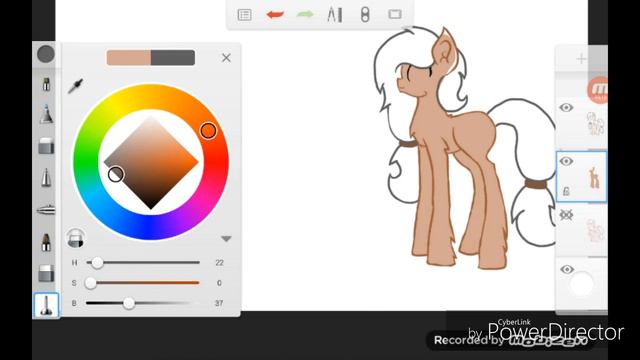Image resolution: width=640 pixels, height=360 pixels.
Task: Redo with the green forward arrow
Action: coord(305,15)
